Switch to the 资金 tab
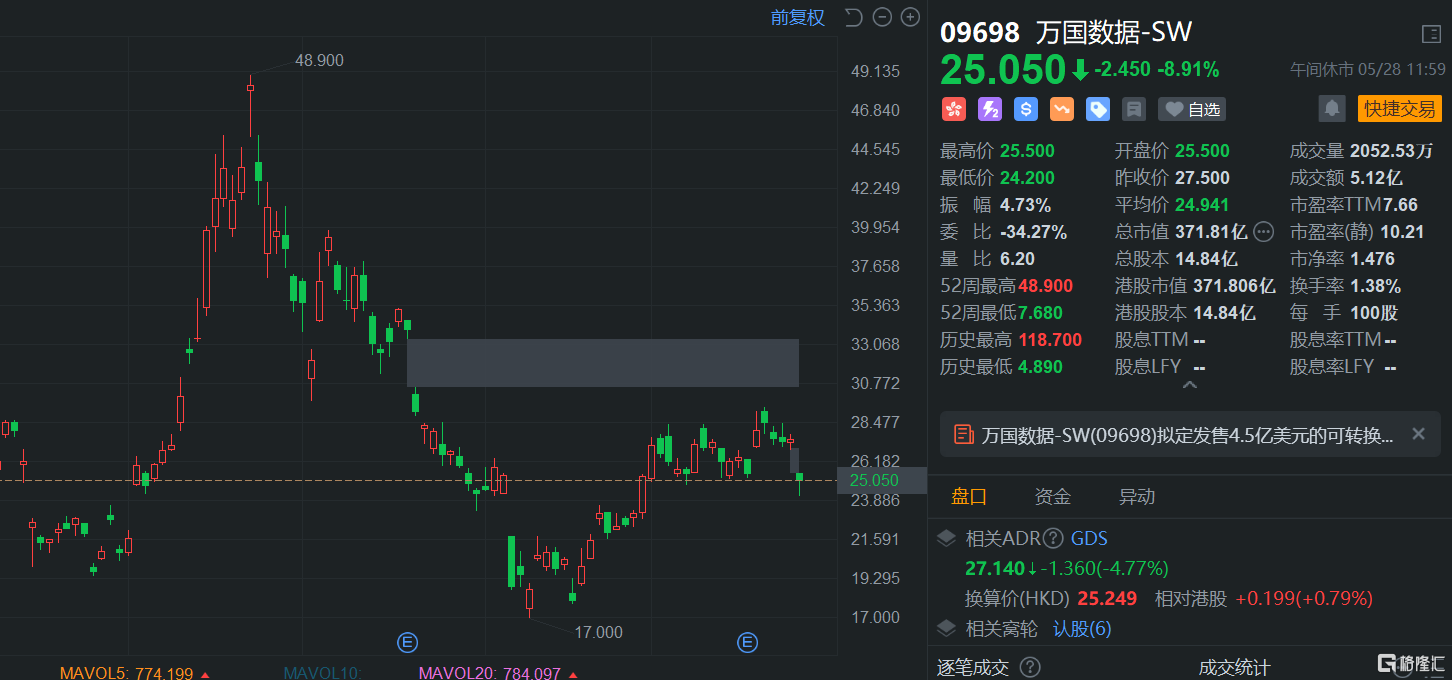This screenshot has width=1452, height=680. (x=1052, y=497)
